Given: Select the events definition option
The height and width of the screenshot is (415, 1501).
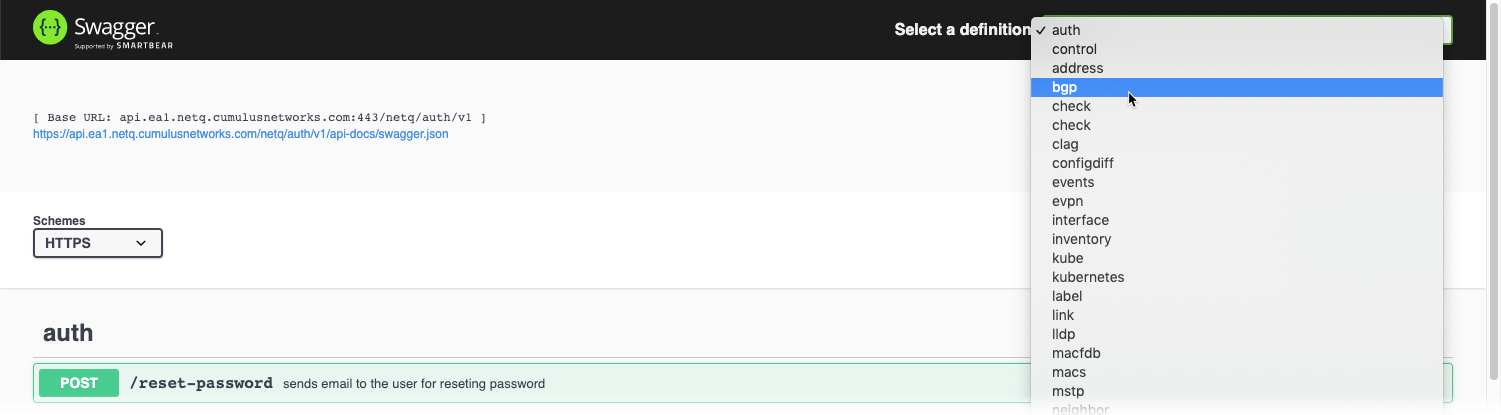Looking at the screenshot, I should coord(1073,183).
